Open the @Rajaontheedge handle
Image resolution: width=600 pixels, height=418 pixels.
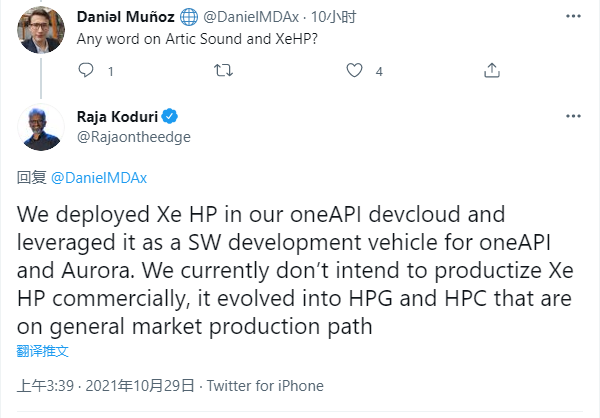(133, 136)
